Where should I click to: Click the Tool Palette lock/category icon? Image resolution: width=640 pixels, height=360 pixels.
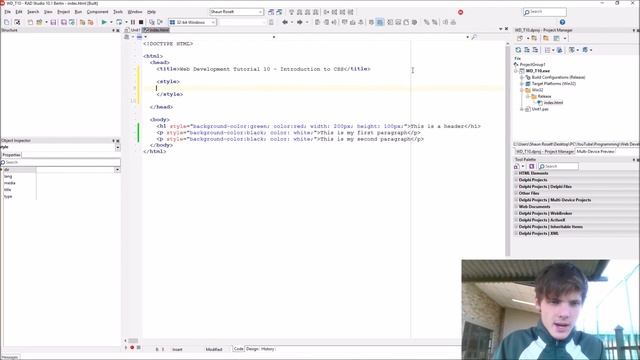(517, 166)
